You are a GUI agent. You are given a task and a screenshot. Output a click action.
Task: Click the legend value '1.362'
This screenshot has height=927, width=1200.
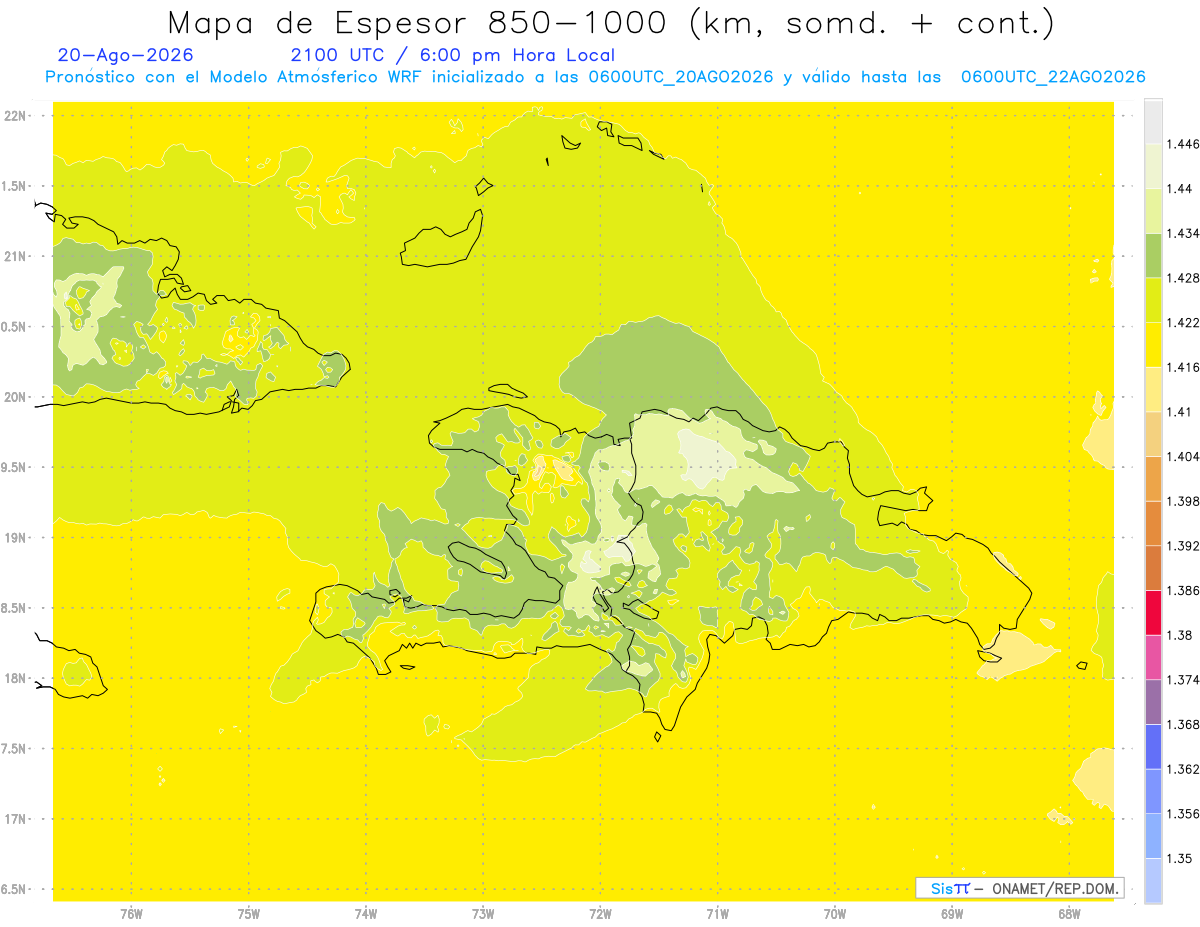click(x=1182, y=769)
